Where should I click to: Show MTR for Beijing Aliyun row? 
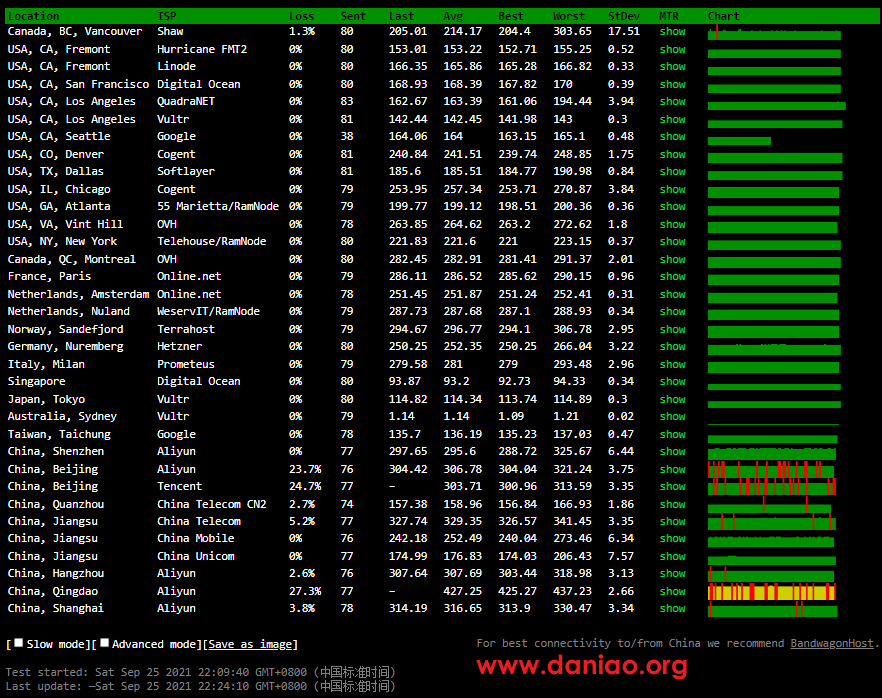point(673,469)
